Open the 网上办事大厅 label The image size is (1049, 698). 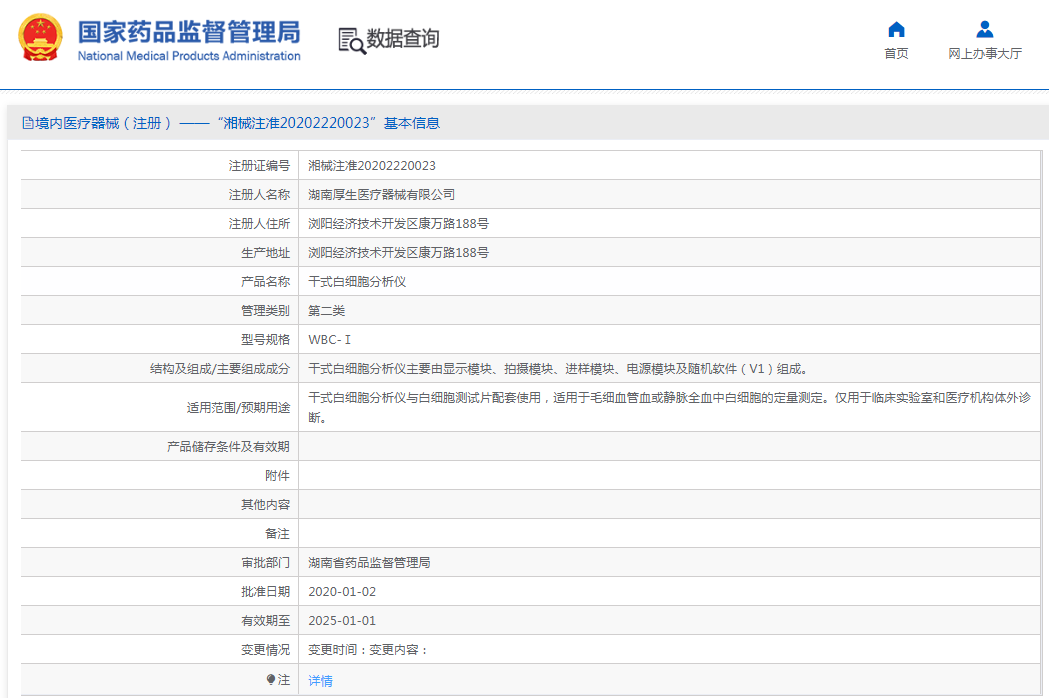984,54
